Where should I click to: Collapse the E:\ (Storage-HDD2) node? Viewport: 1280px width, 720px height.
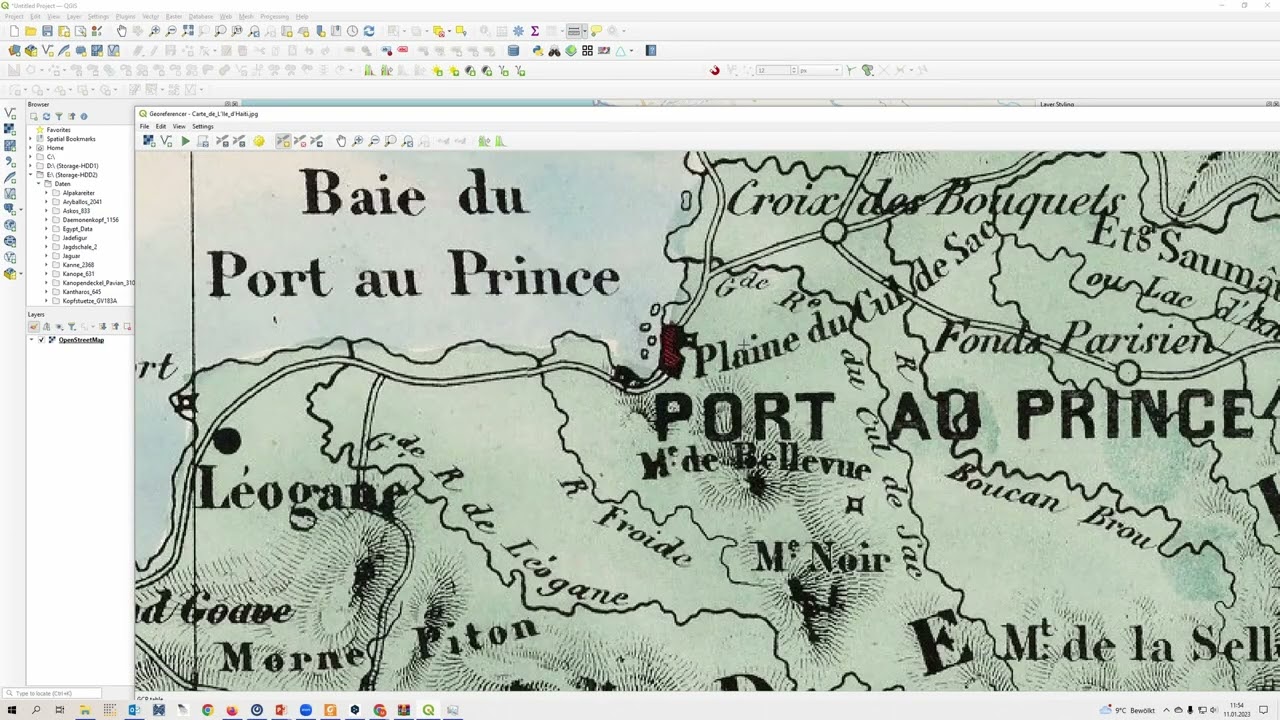29,175
